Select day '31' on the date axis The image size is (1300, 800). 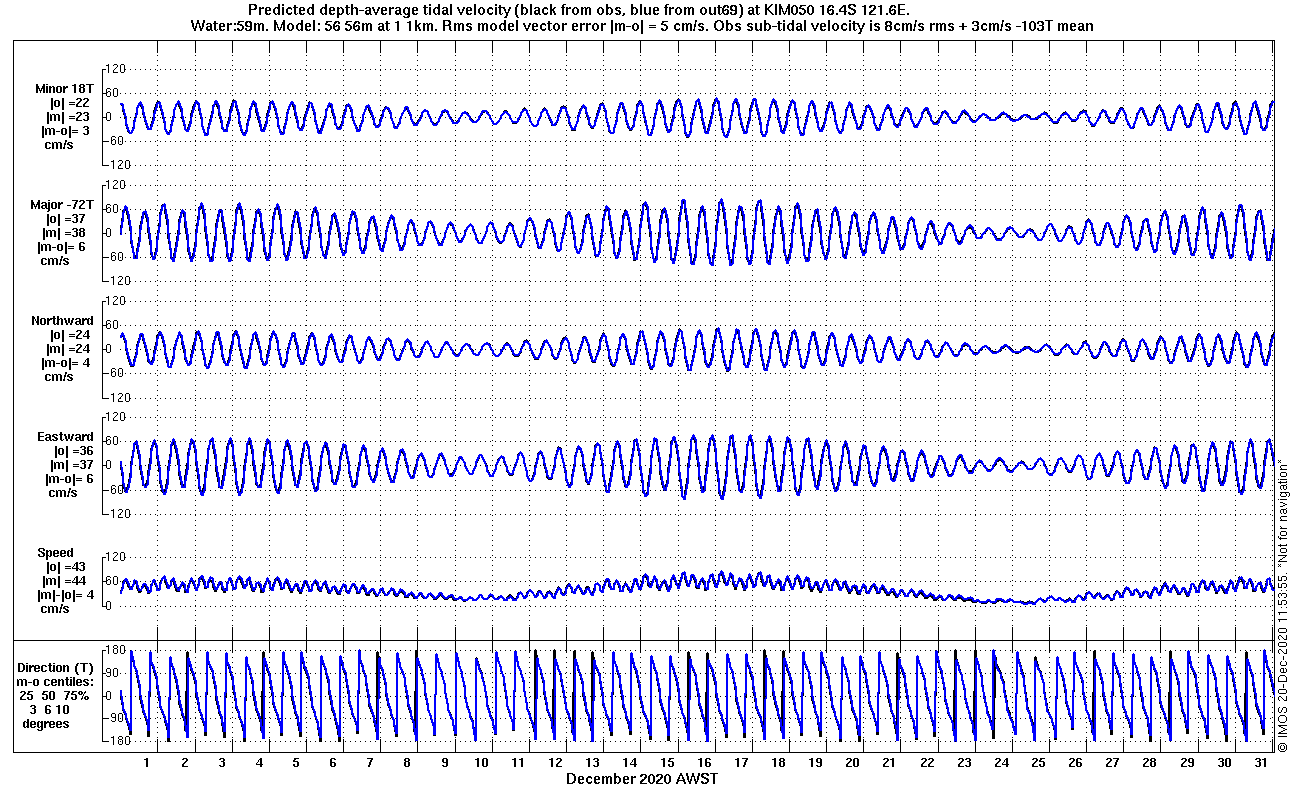pyautogui.click(x=1262, y=763)
